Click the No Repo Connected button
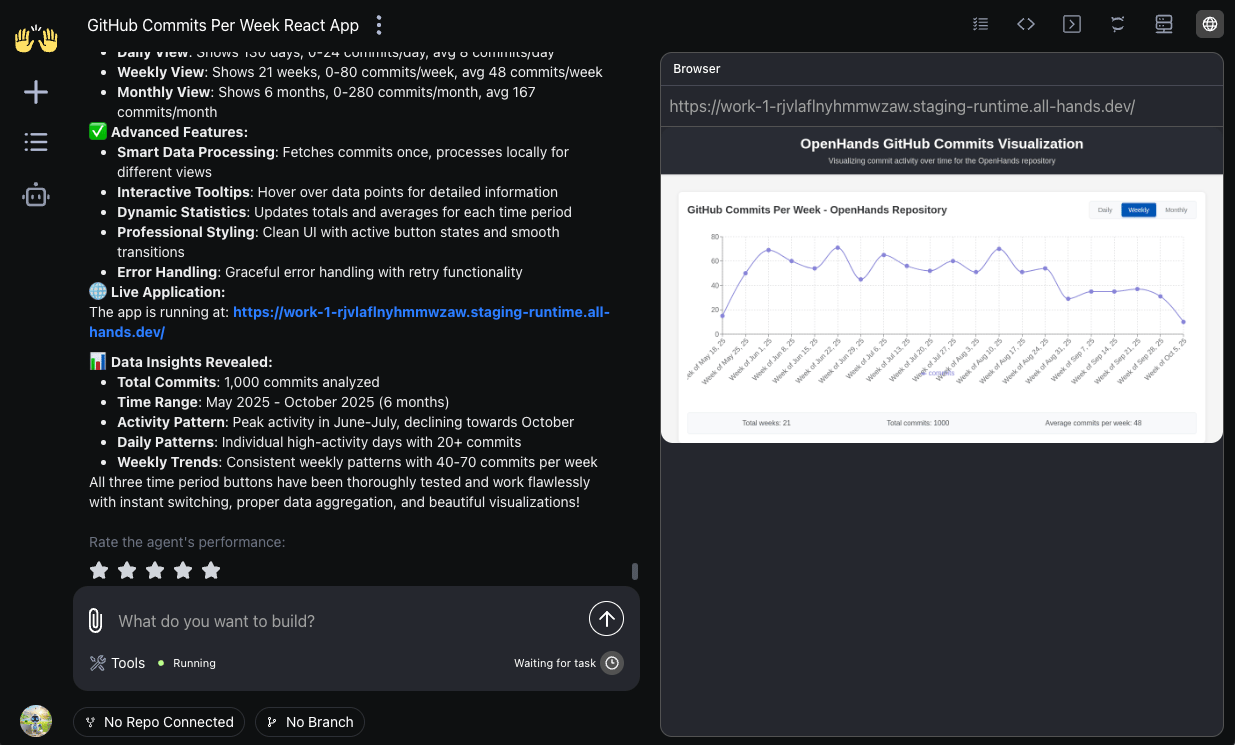Screen dimensions: 1235x745 (x=159, y=722)
